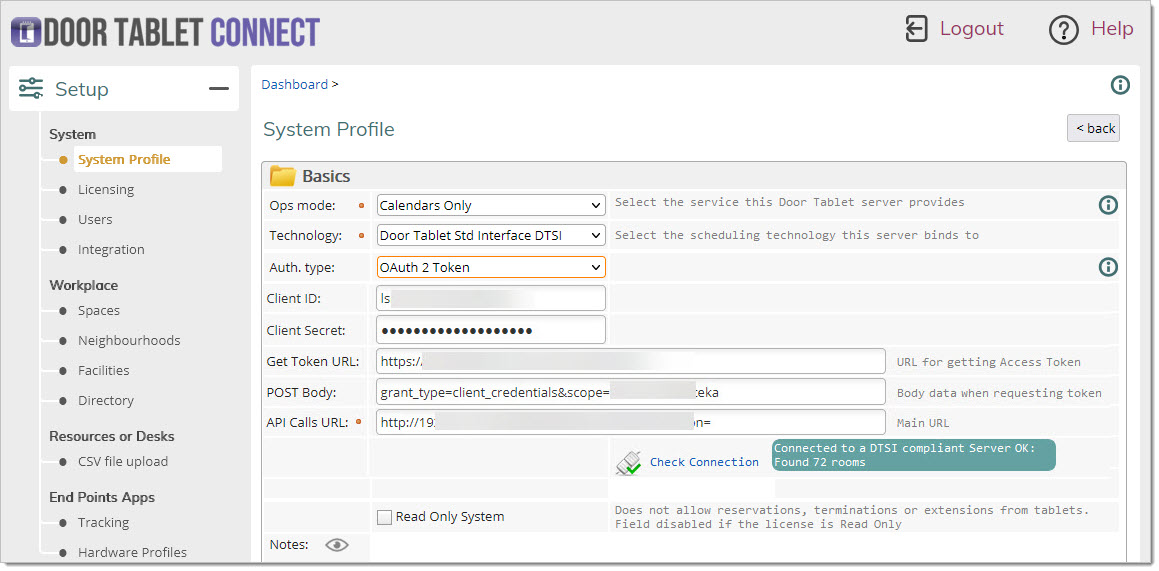Click 'URL for getting Access Token' hint
This screenshot has width=1159, height=571.
pyautogui.click(x=988, y=363)
